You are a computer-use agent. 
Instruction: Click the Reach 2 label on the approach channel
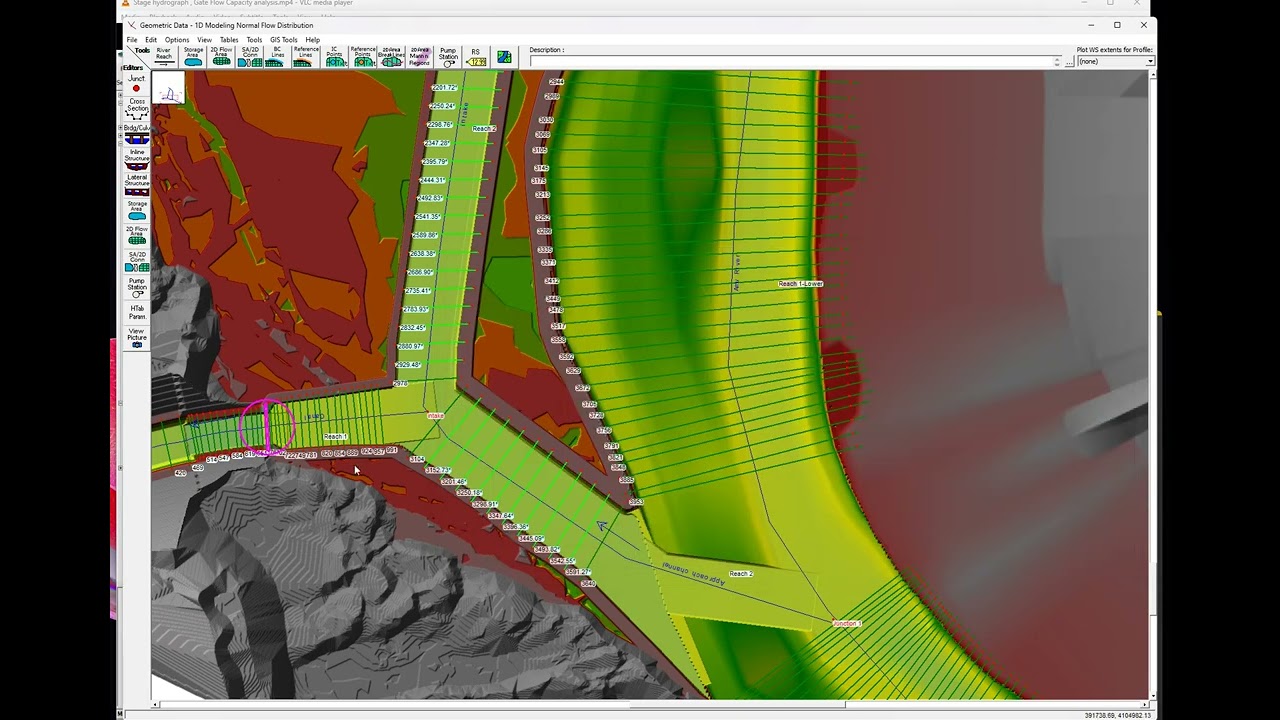pos(741,574)
